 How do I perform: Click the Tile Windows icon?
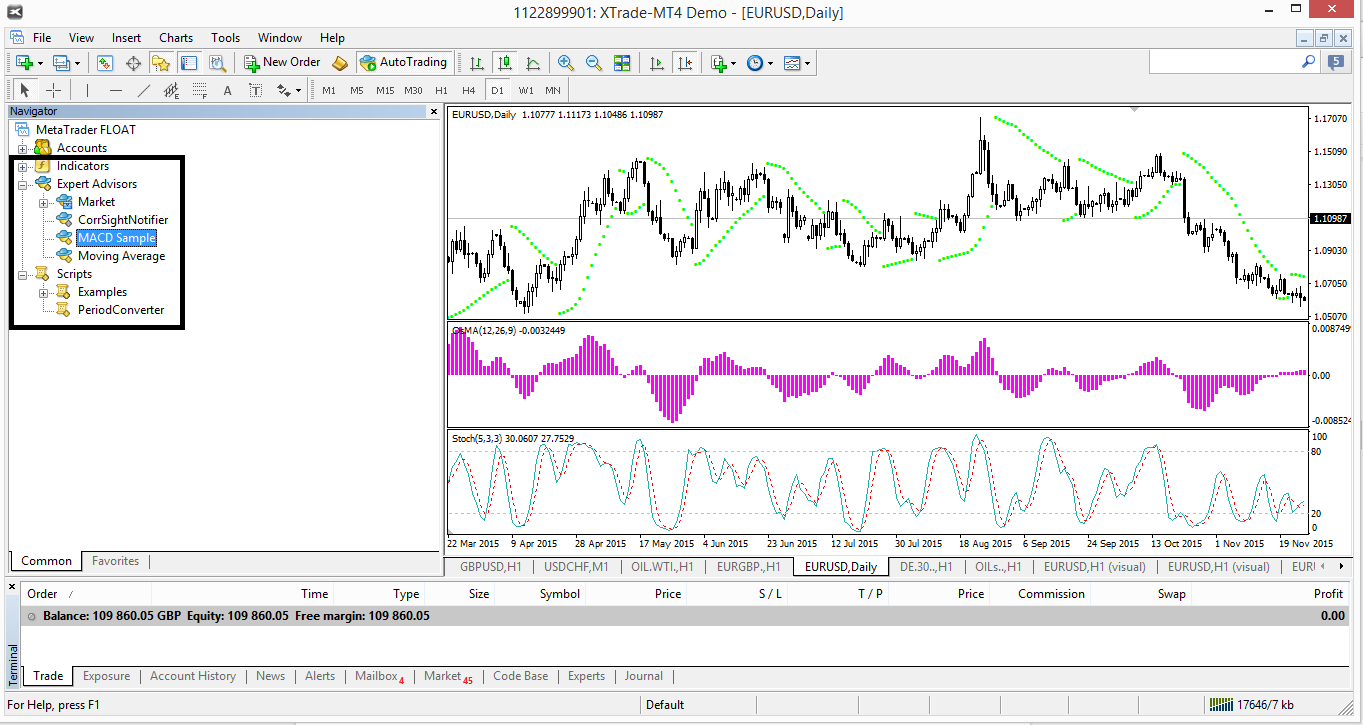pyautogui.click(x=622, y=63)
